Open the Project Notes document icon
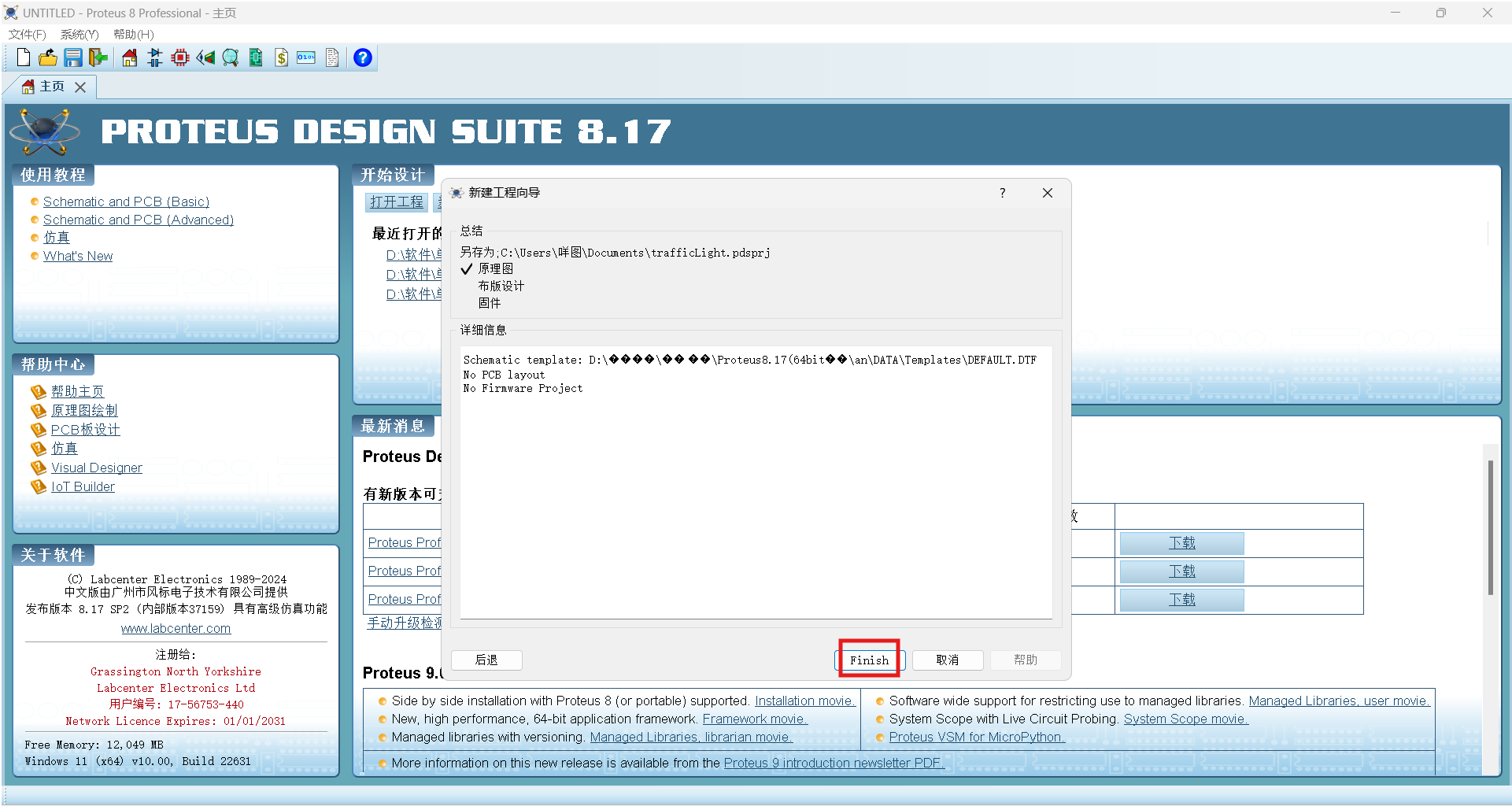Screen dimensions: 1512x806 coord(332,57)
